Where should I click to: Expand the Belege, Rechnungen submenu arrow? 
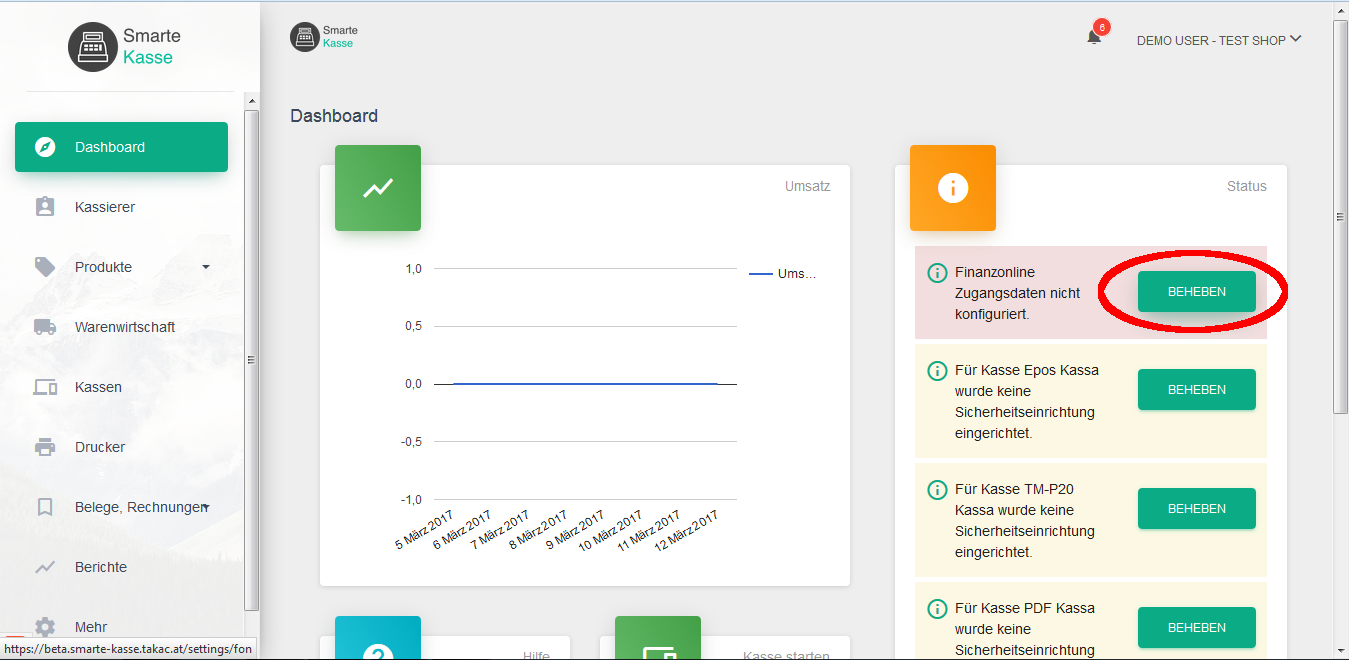pos(206,508)
